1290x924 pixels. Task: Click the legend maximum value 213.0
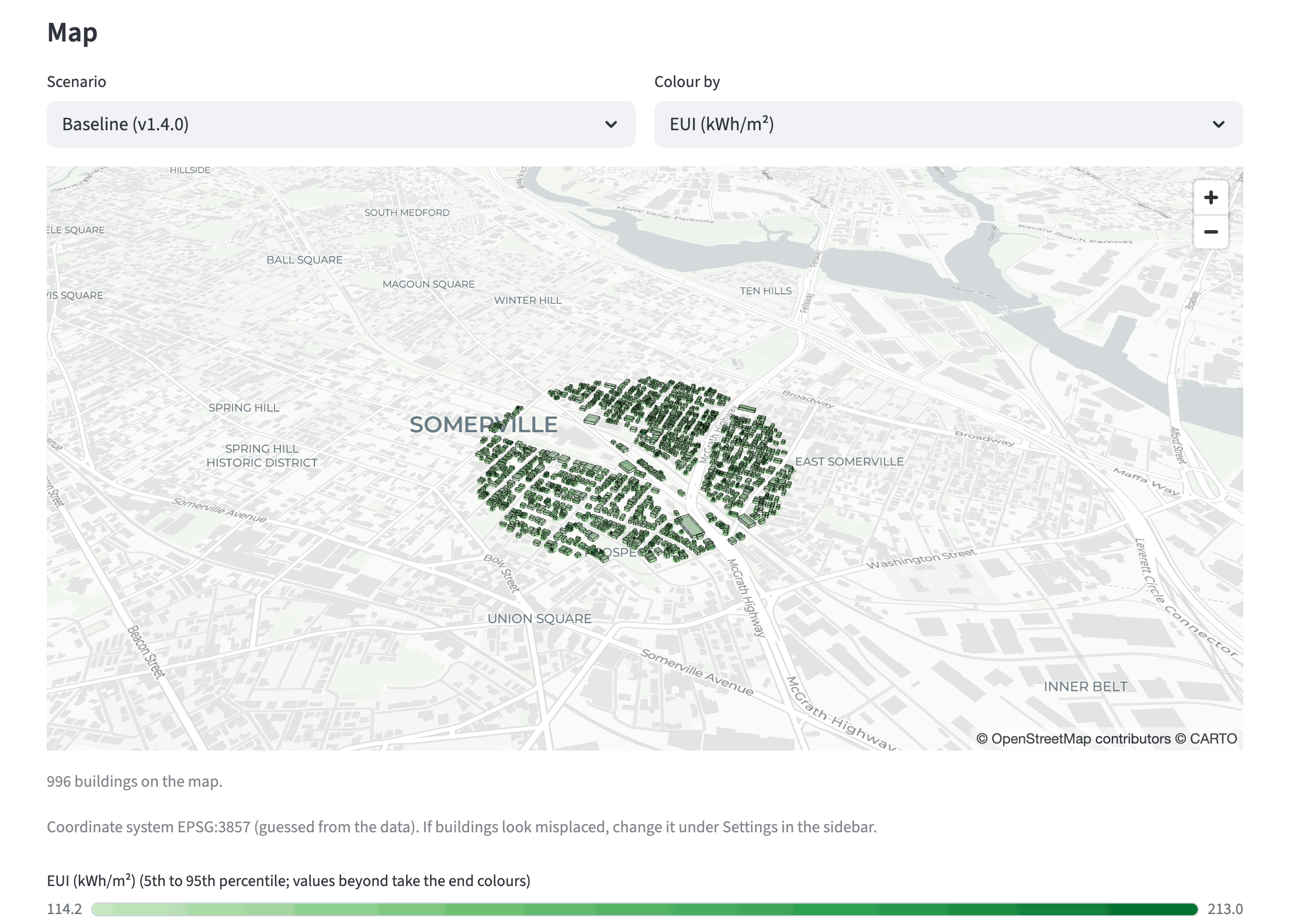pos(1225,909)
